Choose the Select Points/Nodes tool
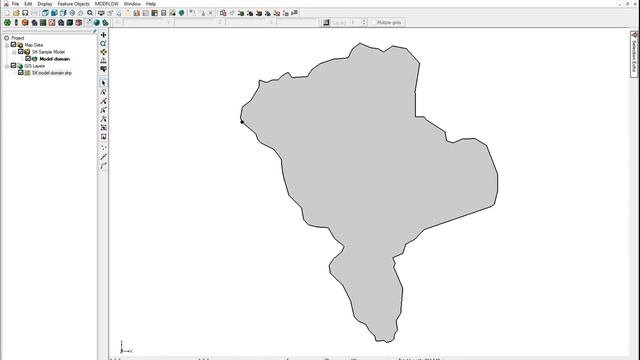640x360 pixels. coord(103,92)
